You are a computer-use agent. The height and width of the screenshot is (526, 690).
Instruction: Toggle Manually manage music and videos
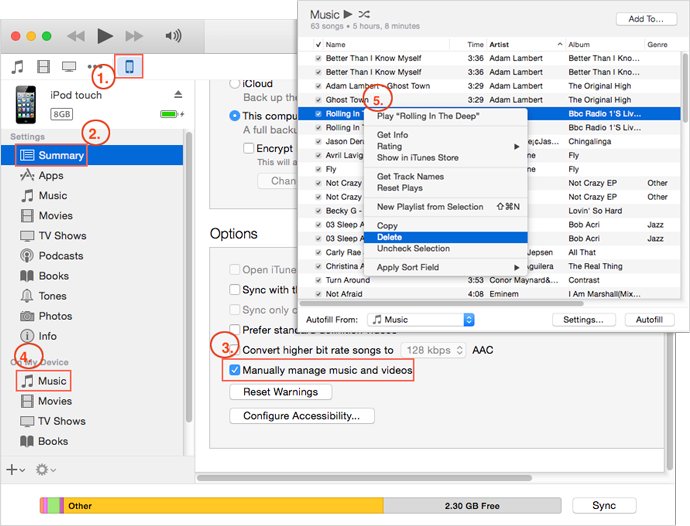click(x=235, y=370)
